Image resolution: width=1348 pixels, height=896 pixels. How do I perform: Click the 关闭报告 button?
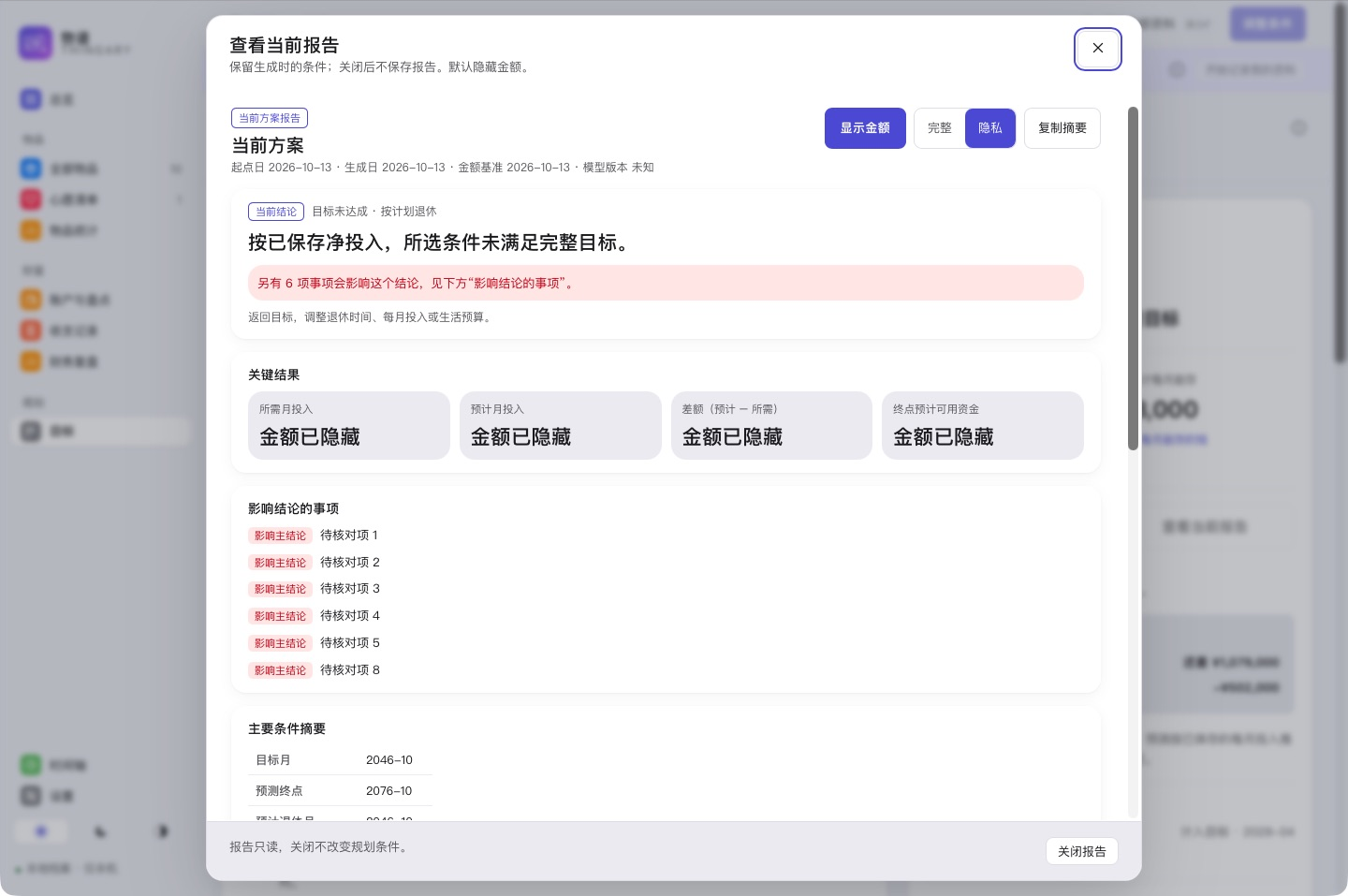pos(1082,851)
